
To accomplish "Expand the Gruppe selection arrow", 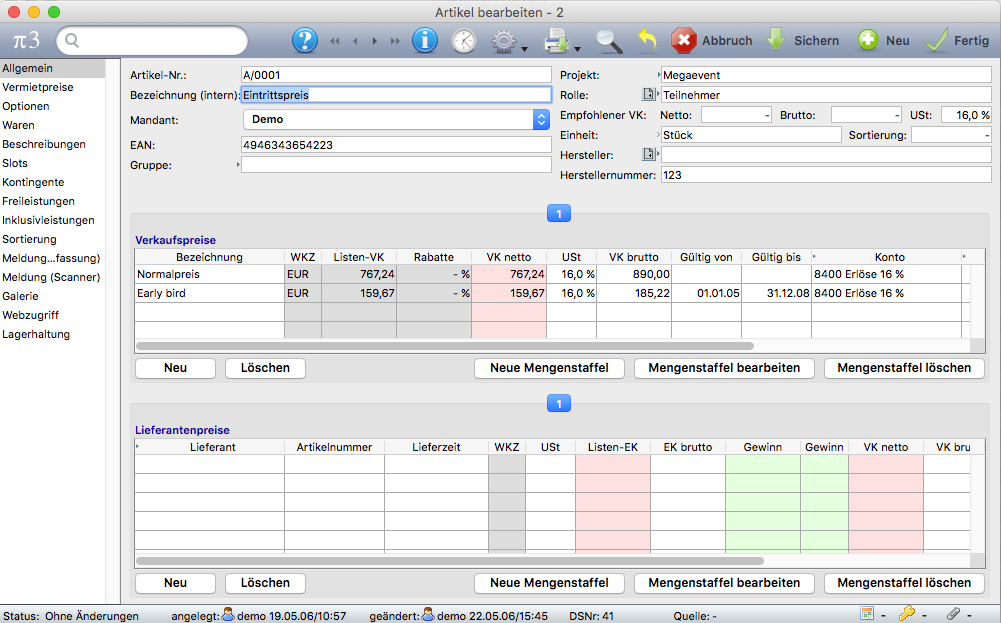I will (x=238, y=165).
